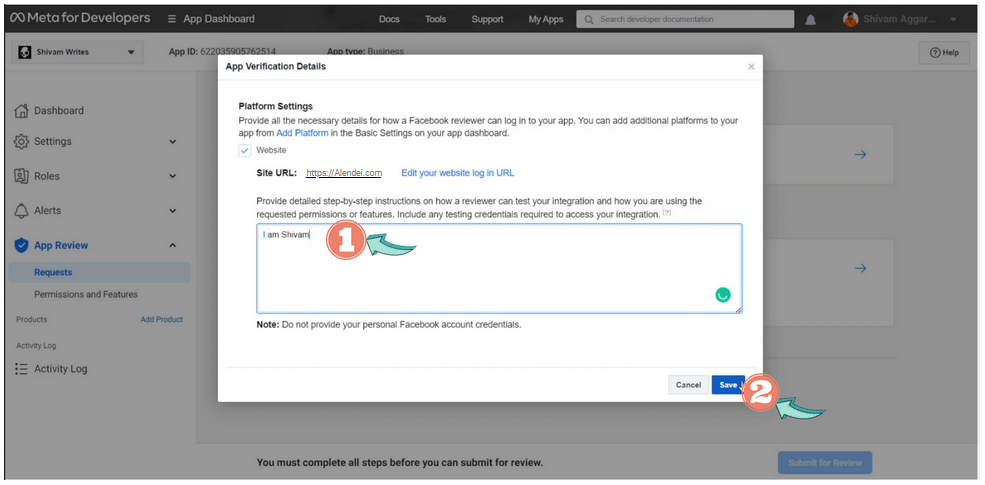Click the Activity Log list icon
Viewport: 985px width, 485px height.
tap(22, 369)
